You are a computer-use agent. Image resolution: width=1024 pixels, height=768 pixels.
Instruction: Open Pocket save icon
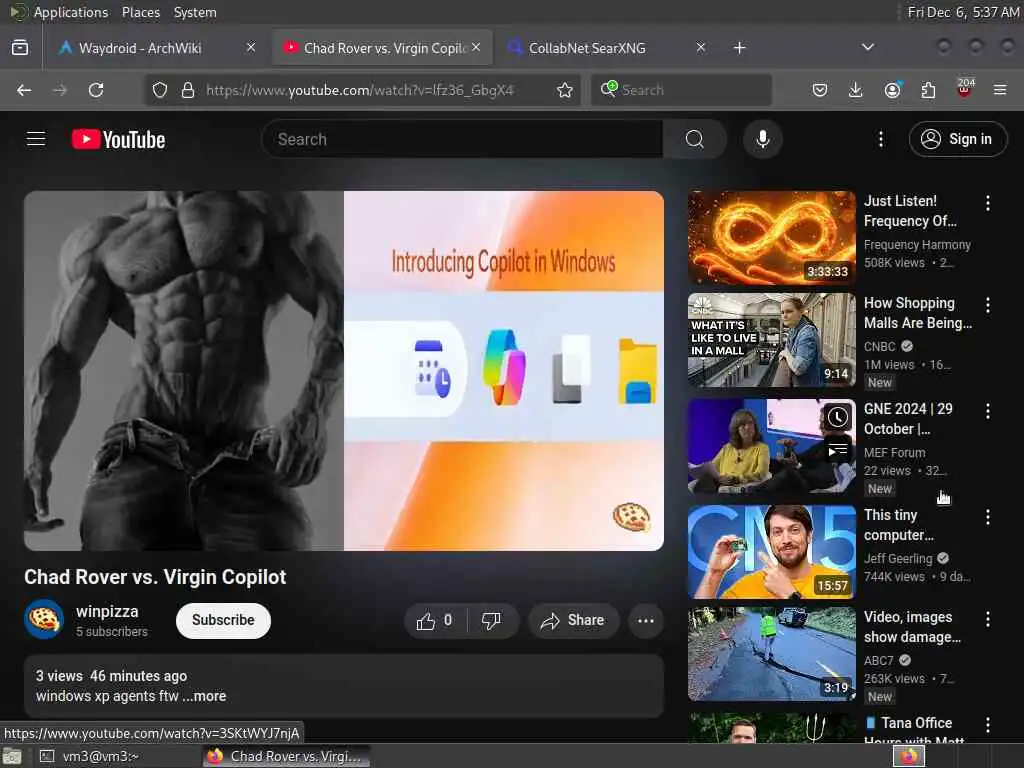click(820, 90)
